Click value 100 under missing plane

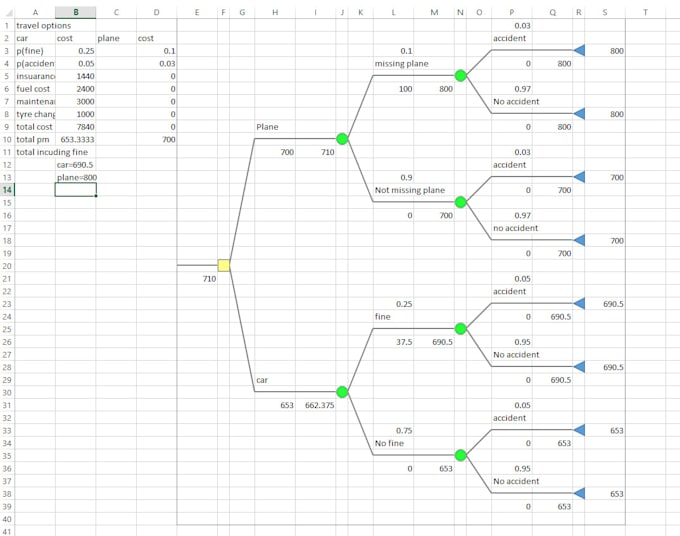pos(405,89)
